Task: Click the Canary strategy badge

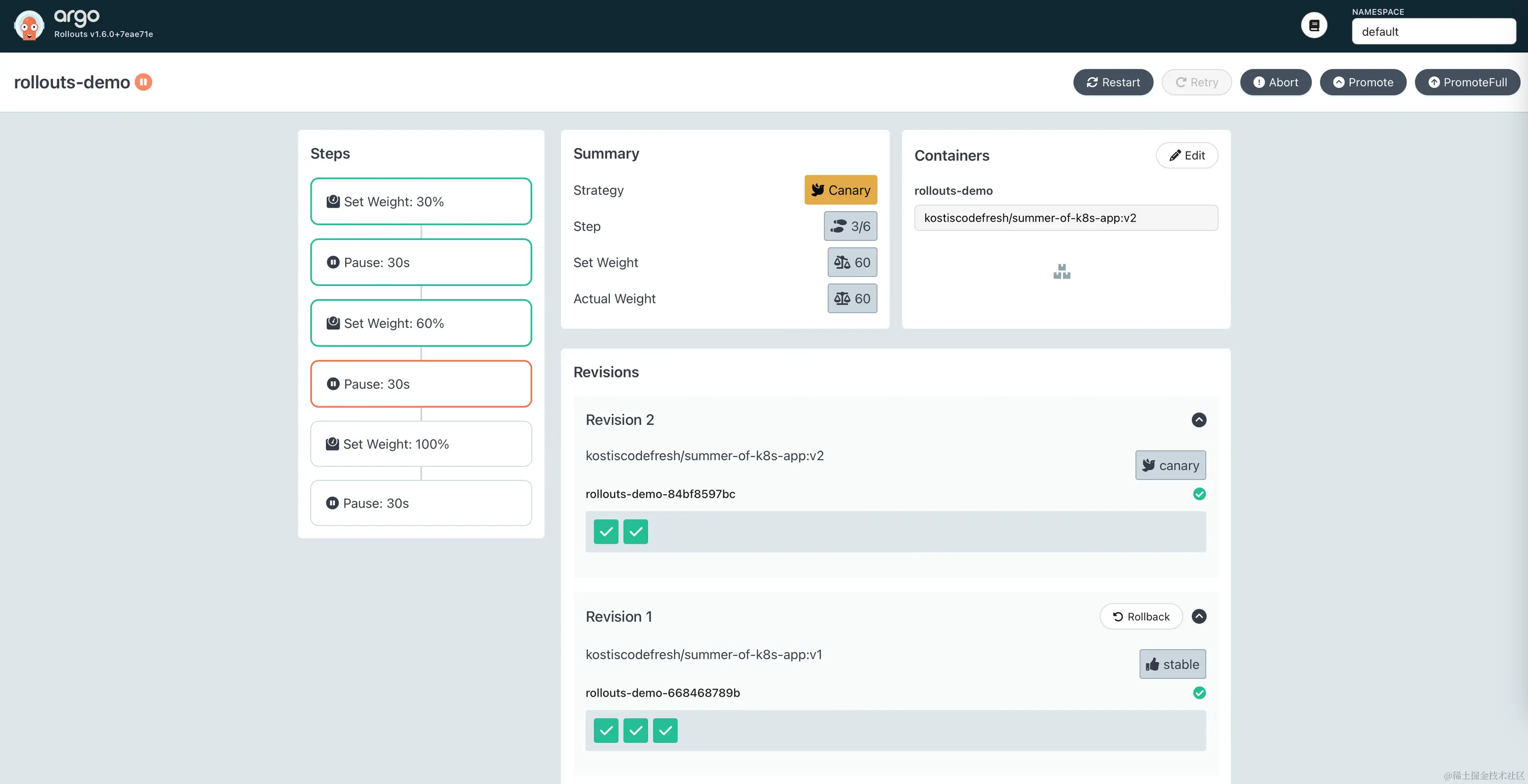Action: 840,190
